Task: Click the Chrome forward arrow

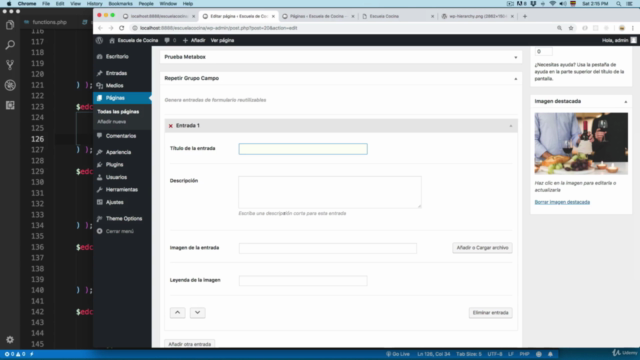Action: 111,28
